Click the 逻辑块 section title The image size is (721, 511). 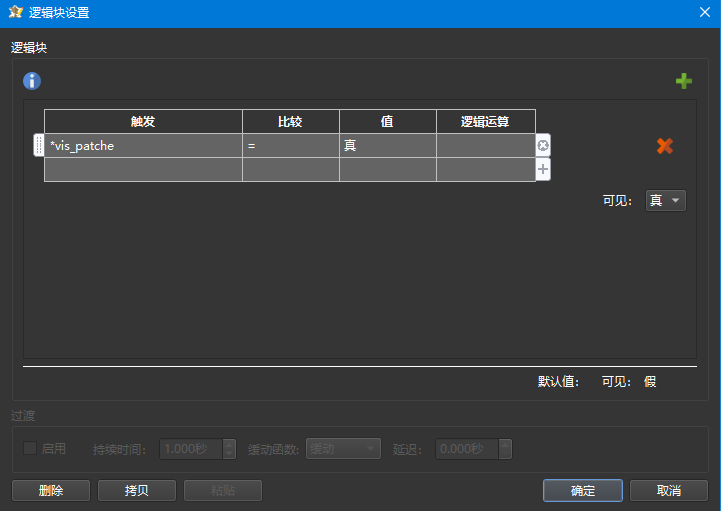[29, 48]
